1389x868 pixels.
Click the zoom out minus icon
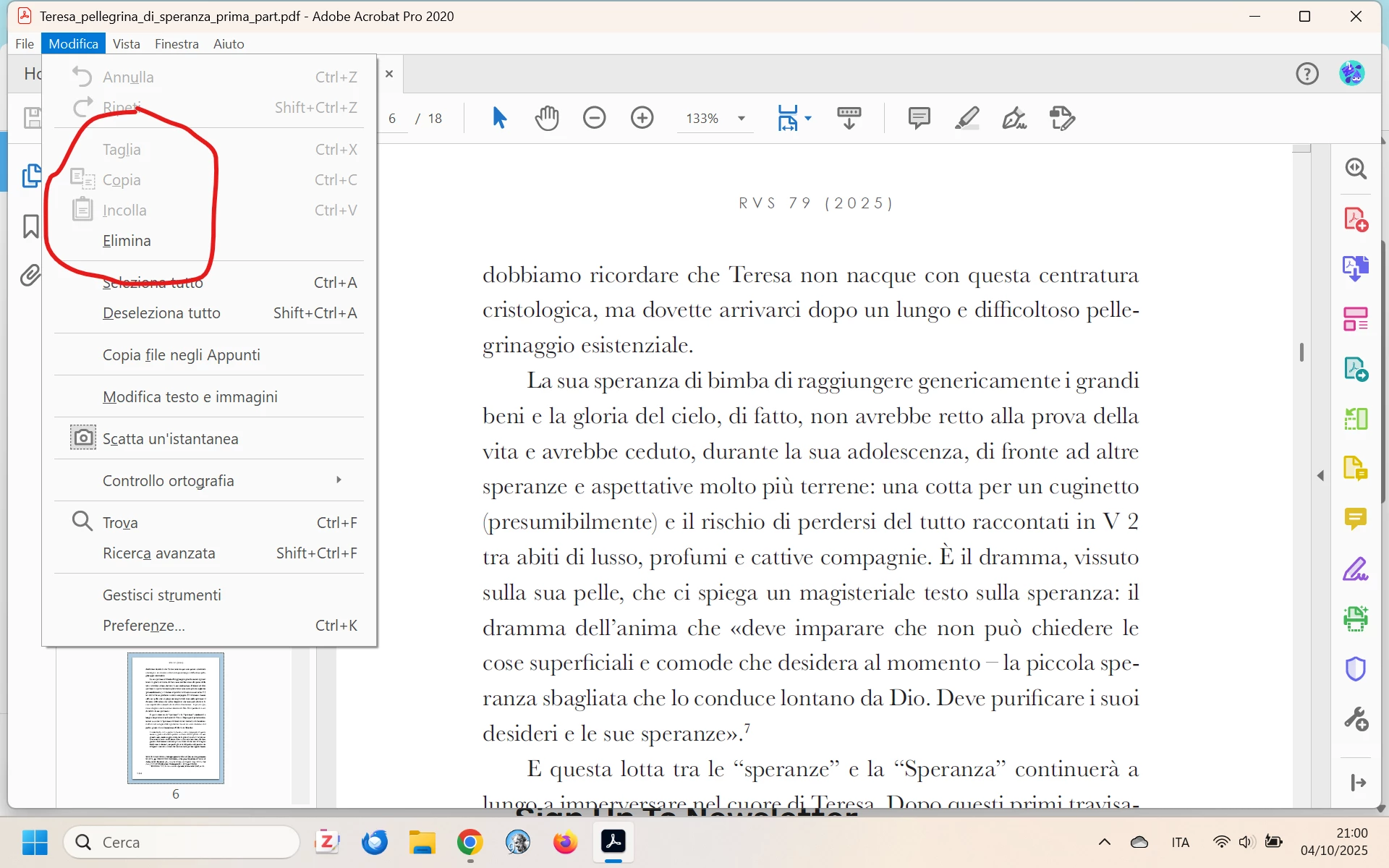pyautogui.click(x=594, y=118)
